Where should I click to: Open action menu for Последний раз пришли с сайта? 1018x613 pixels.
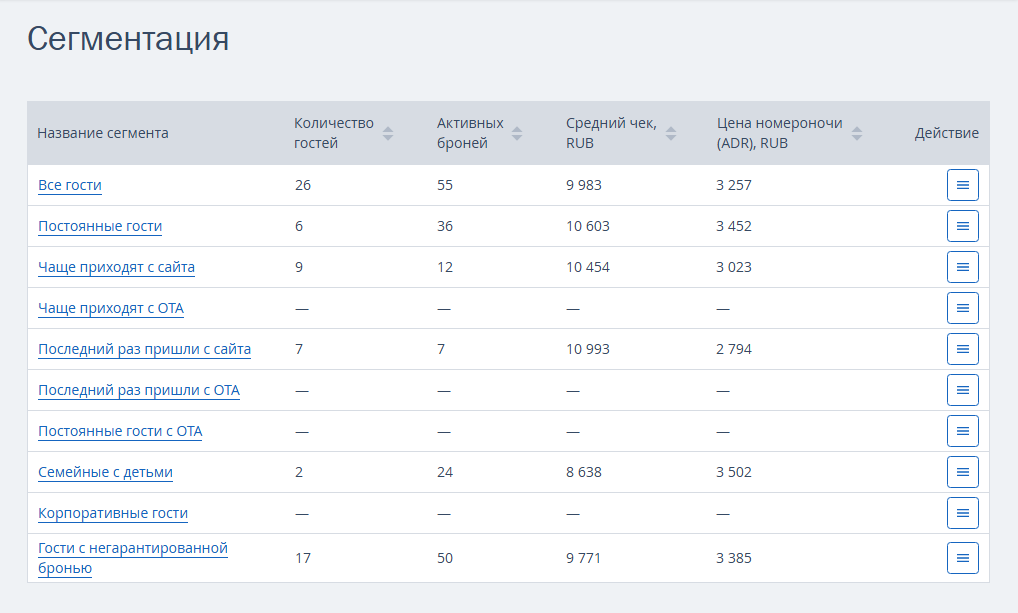tap(962, 349)
